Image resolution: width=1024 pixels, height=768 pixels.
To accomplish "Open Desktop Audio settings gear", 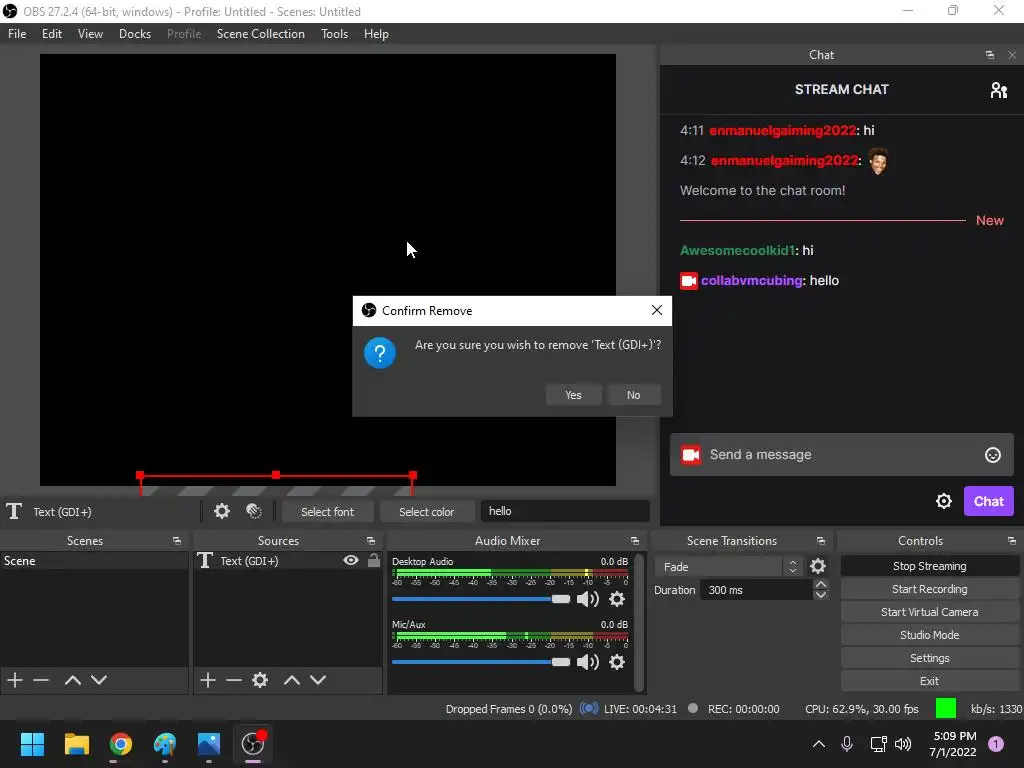I will pos(616,599).
